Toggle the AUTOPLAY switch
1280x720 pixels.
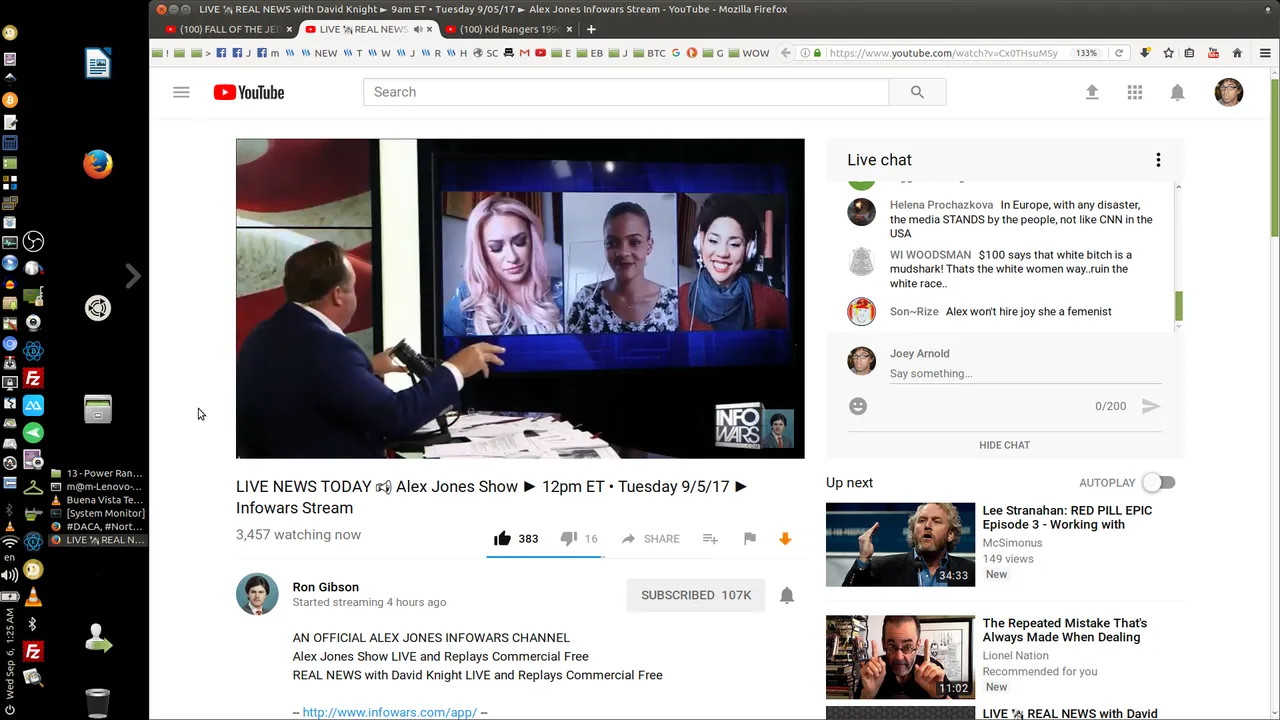coord(1159,482)
